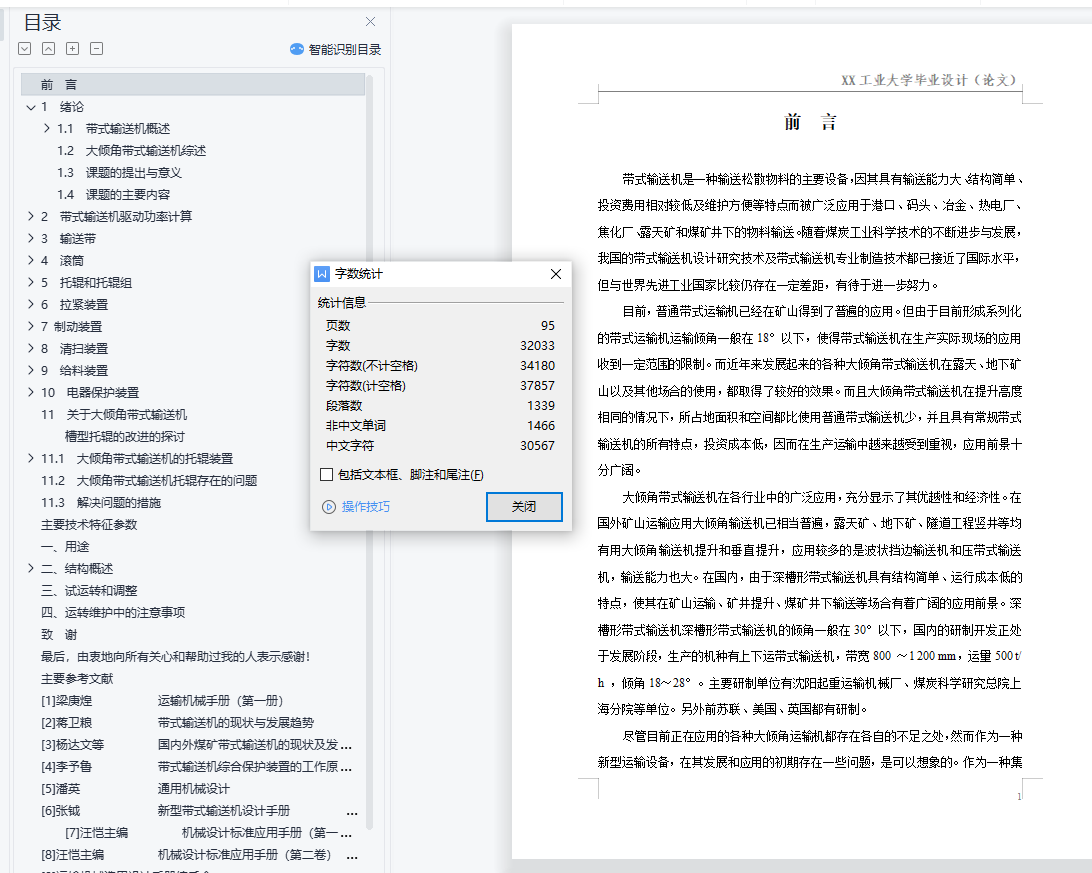Select 四、运转维护中的注意事项 in outline

tap(113, 613)
